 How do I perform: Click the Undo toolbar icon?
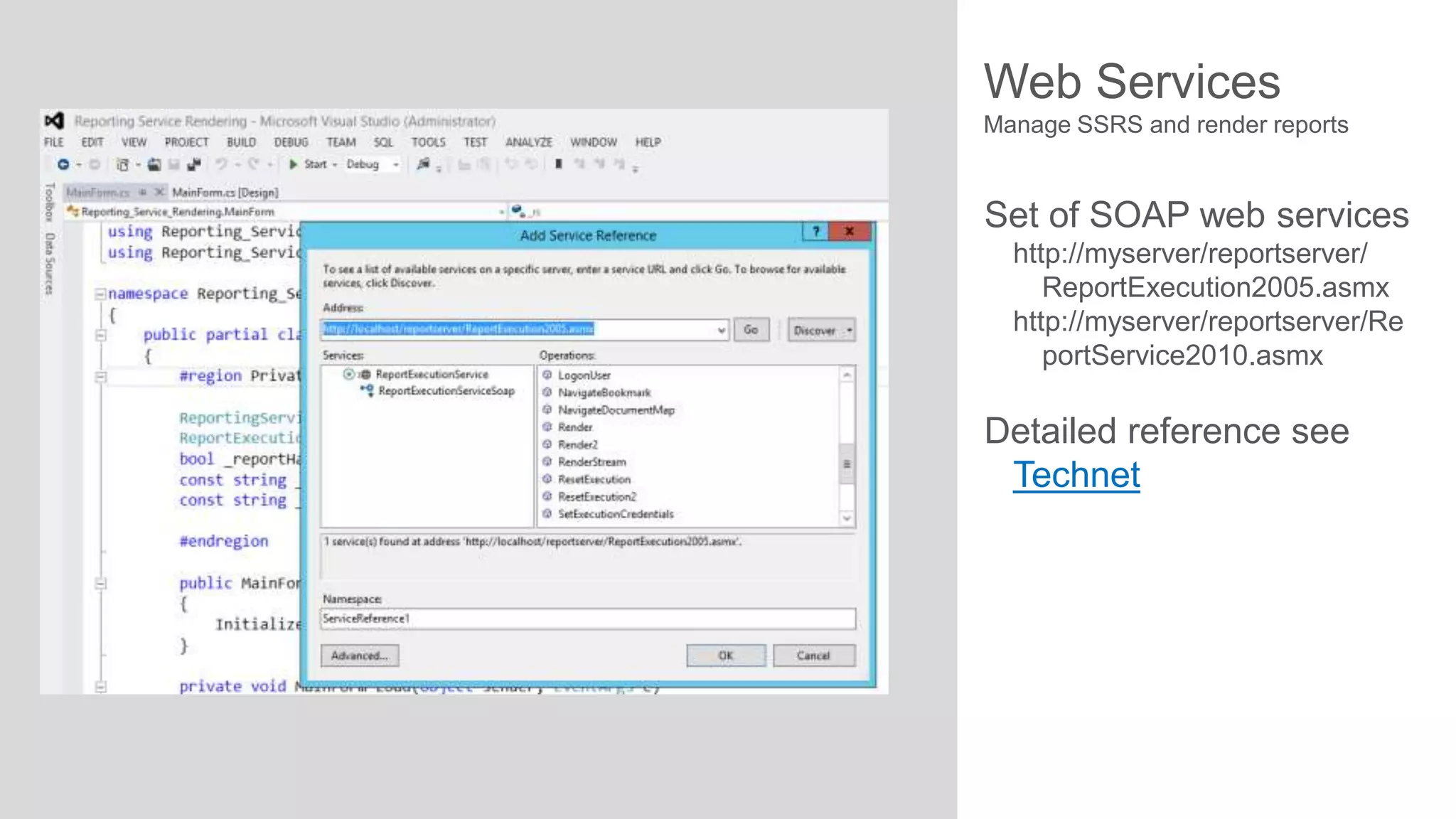tap(221, 164)
